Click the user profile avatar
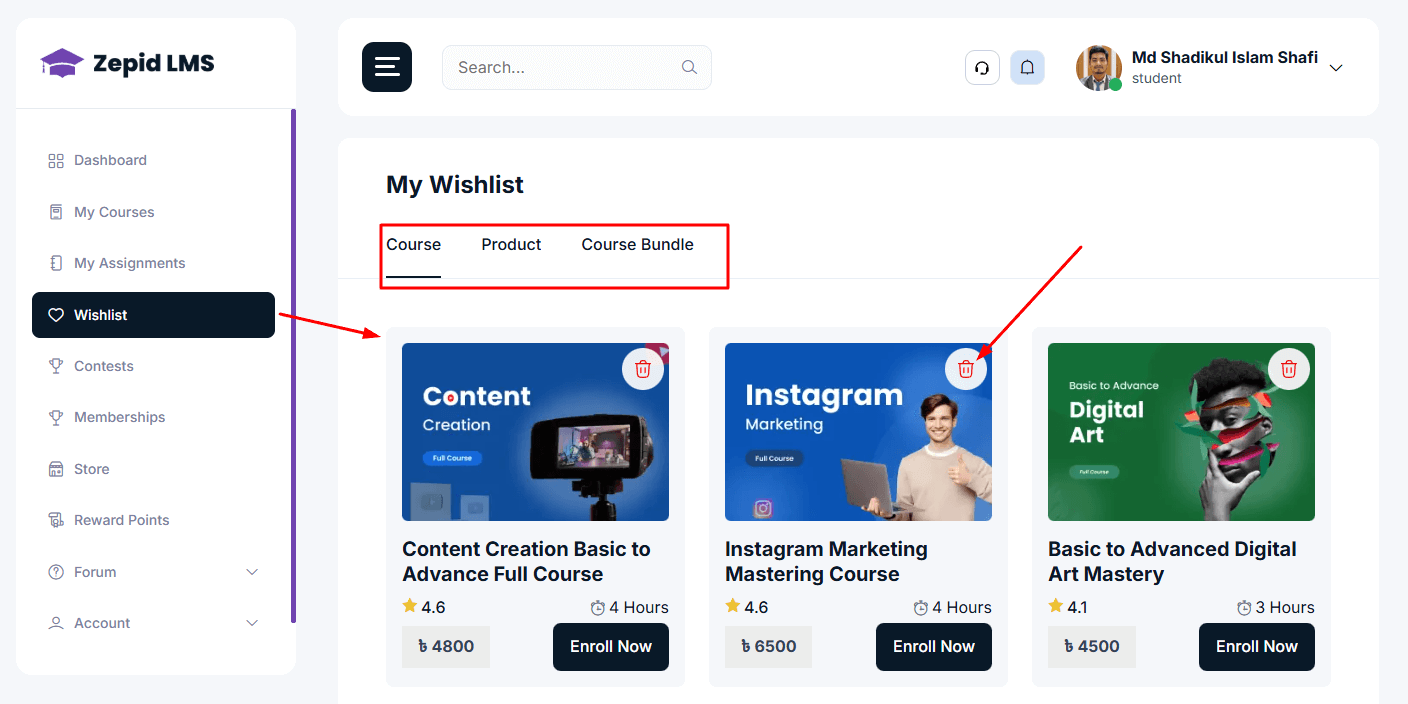 [x=1098, y=68]
